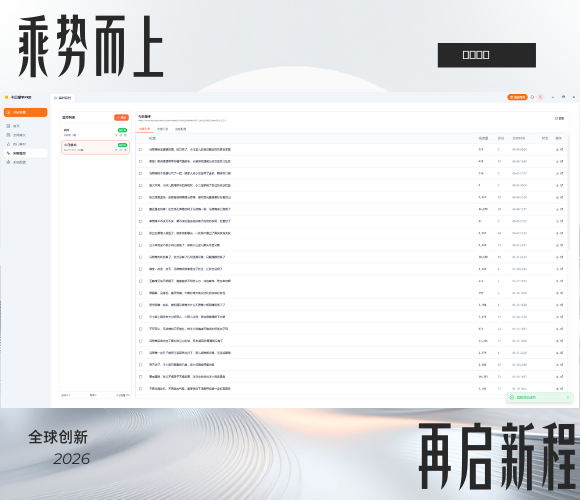The image size is (580, 500).
Task: Click second action icon in first table row
Action: point(562,149)
